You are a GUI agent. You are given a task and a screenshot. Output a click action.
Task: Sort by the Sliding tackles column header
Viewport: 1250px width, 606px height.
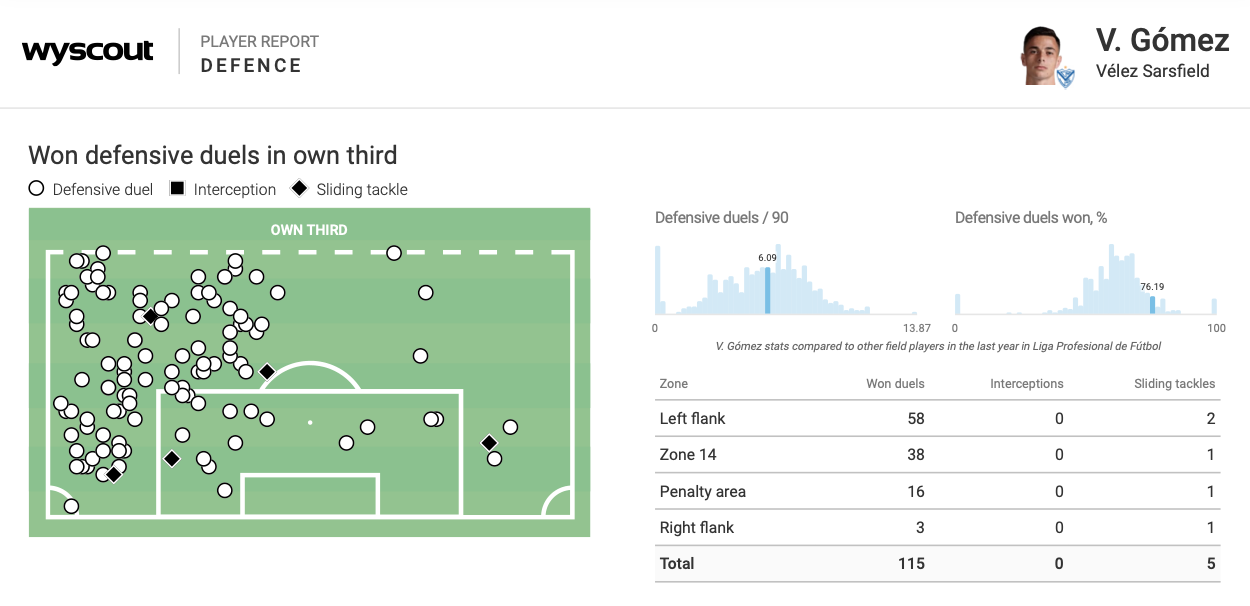1174,383
